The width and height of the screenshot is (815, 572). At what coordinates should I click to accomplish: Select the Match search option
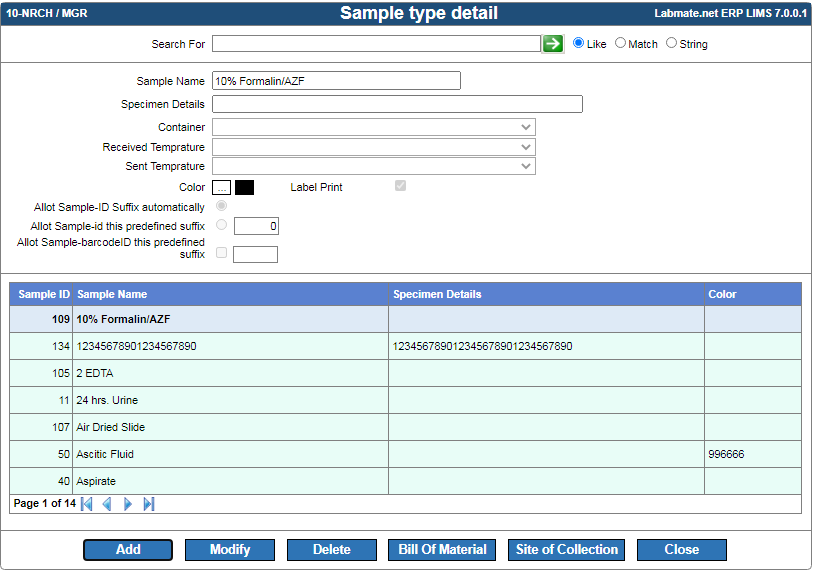click(x=620, y=43)
